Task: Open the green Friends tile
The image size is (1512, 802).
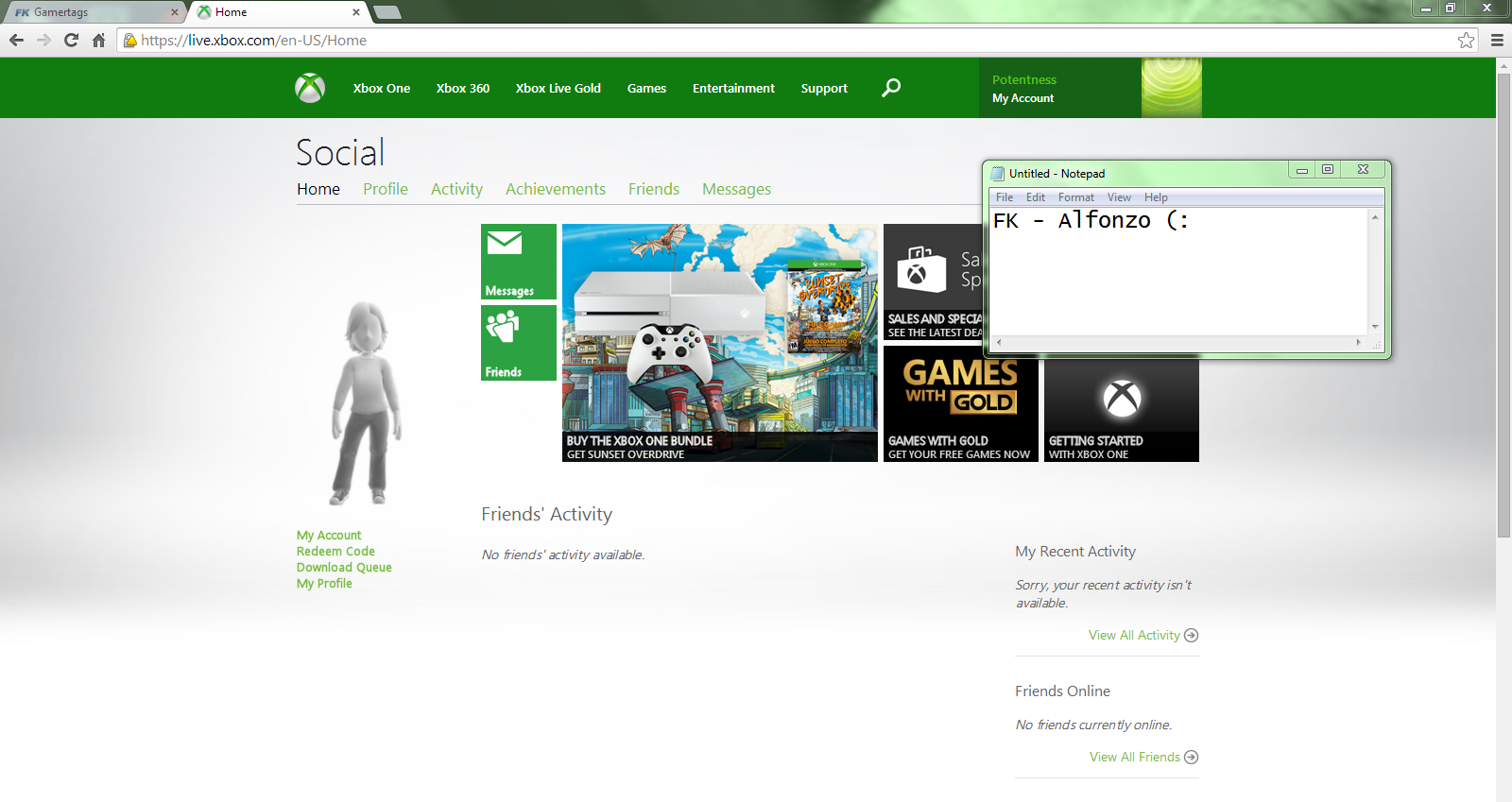Action: 519,343
